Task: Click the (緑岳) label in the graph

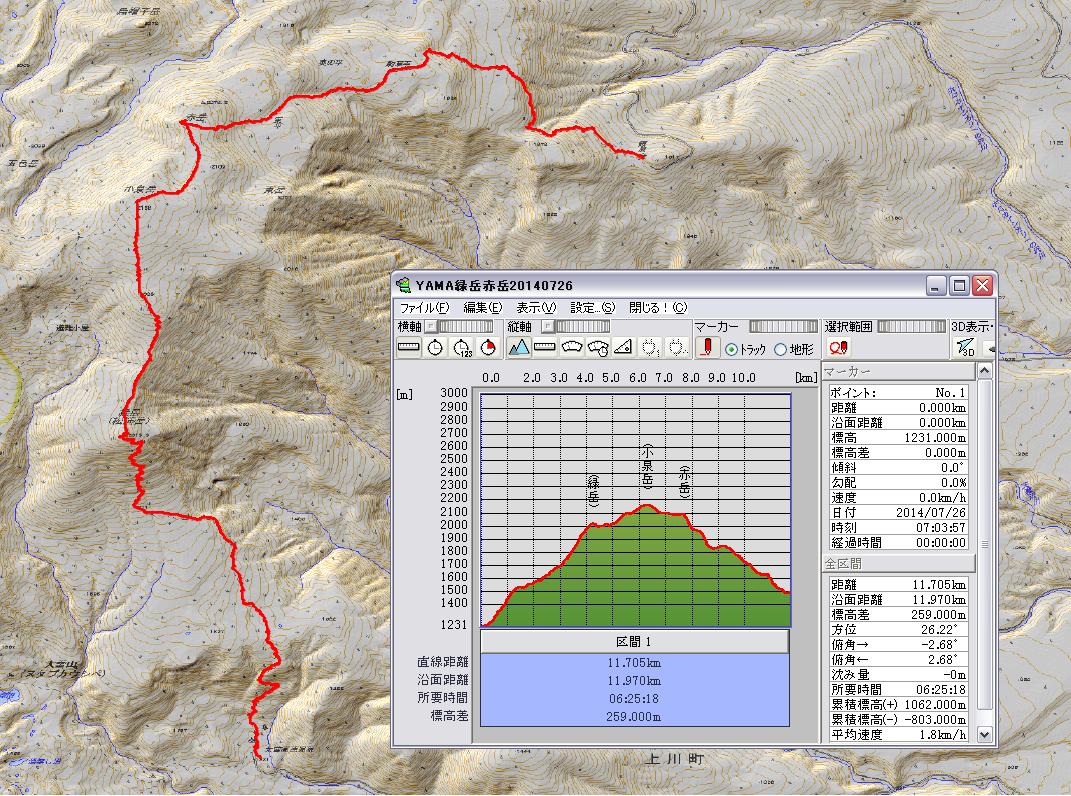Action: pos(594,491)
